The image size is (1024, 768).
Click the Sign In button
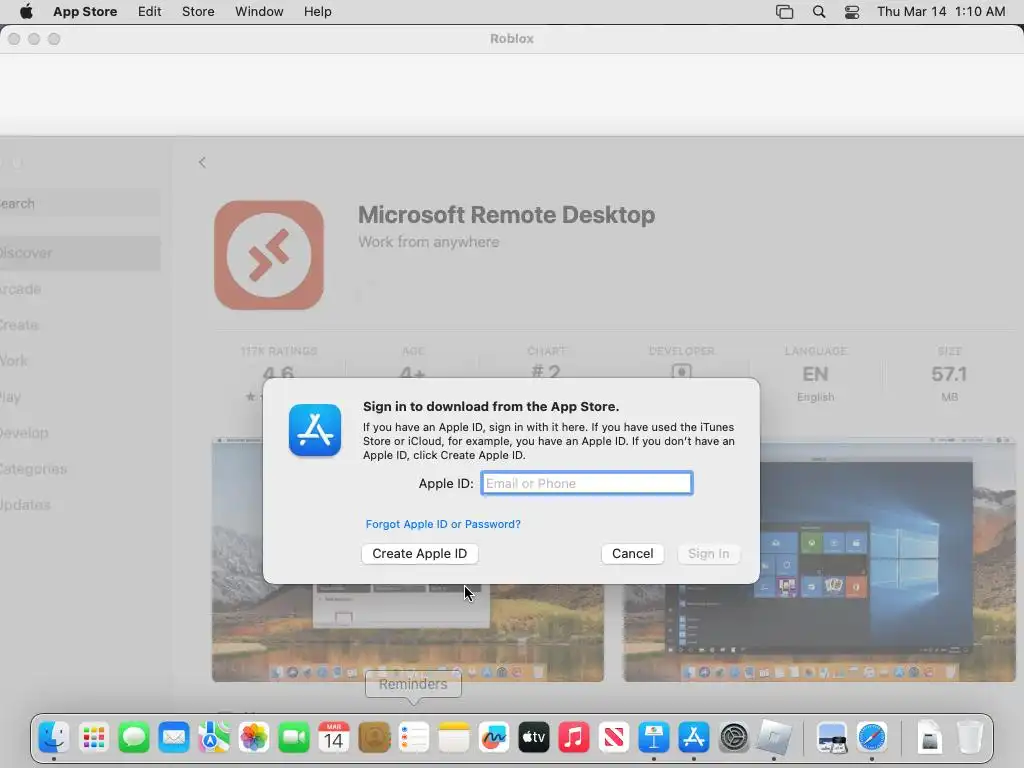pos(709,554)
